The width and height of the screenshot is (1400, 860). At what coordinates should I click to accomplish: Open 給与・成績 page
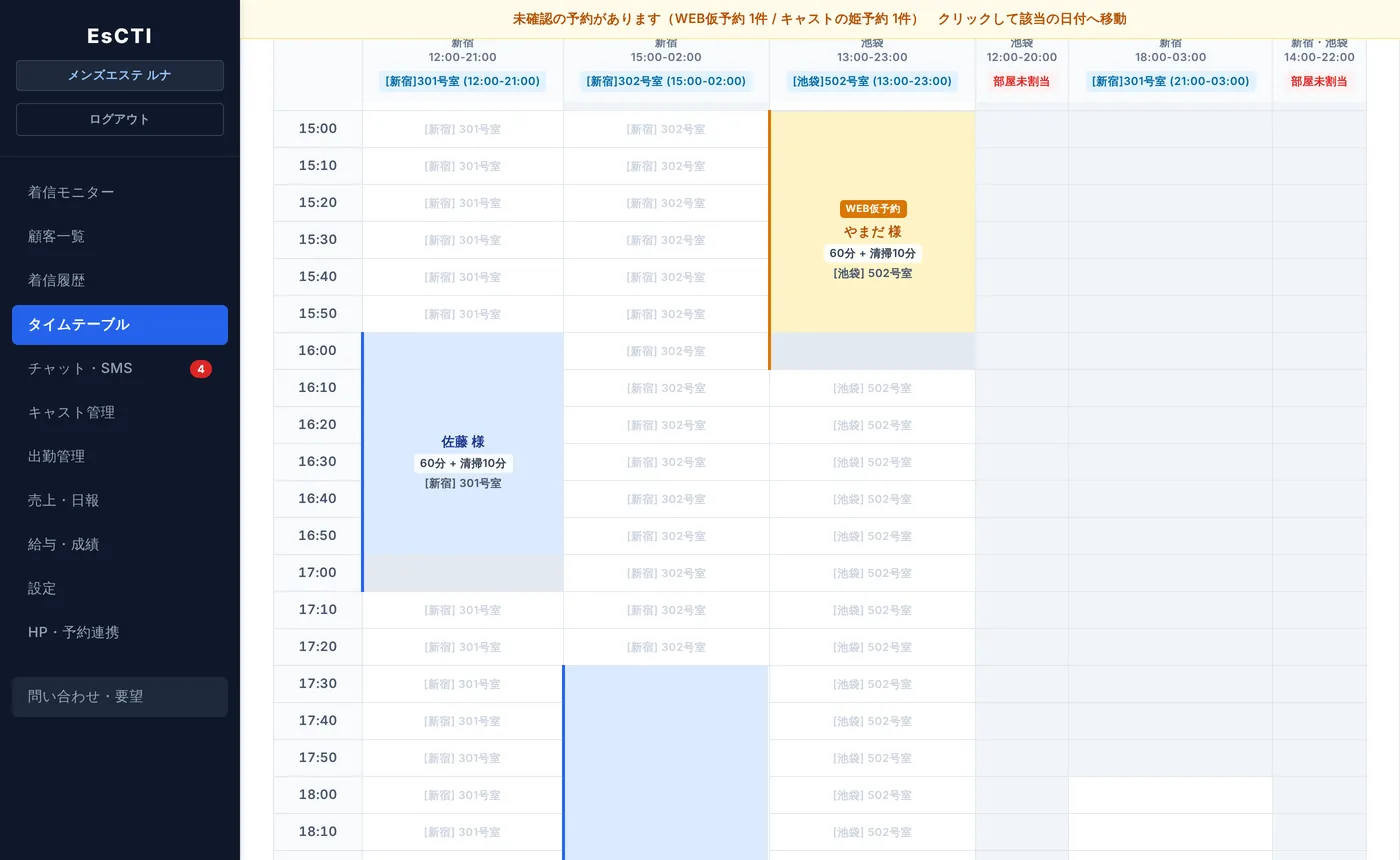coord(120,545)
